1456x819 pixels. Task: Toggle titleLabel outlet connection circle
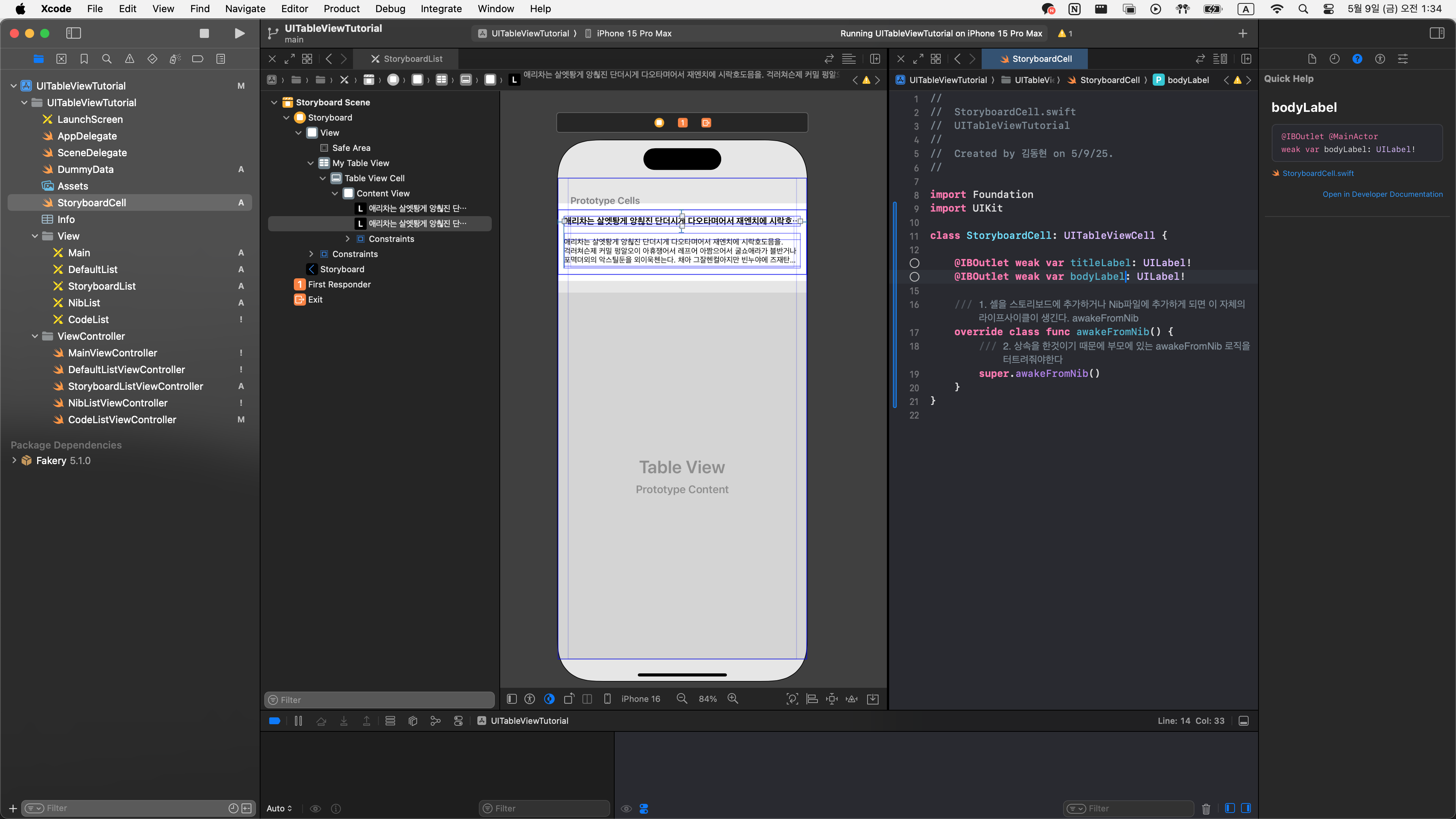pos(915,263)
